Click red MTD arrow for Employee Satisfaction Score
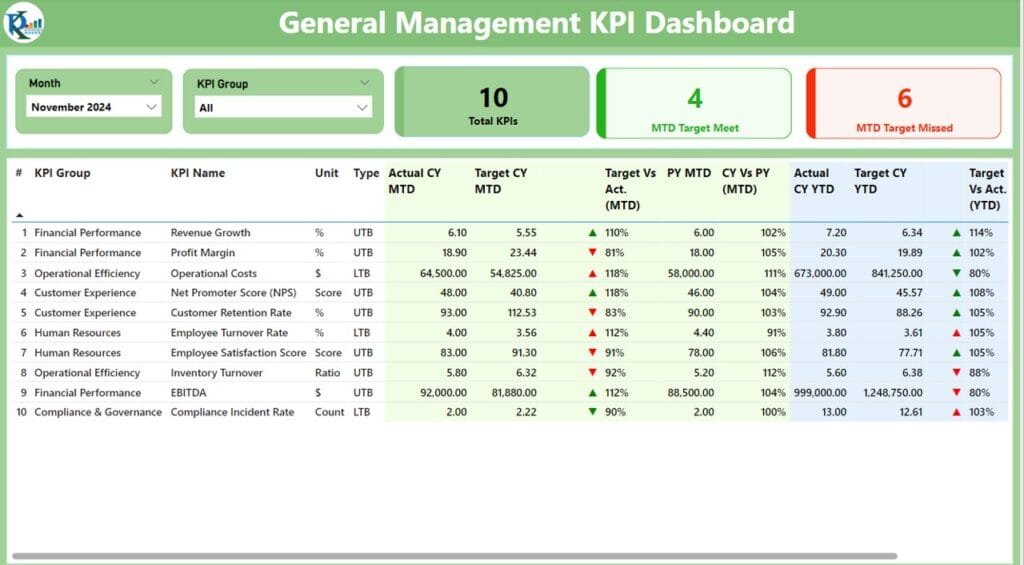The image size is (1024, 565). (592, 352)
